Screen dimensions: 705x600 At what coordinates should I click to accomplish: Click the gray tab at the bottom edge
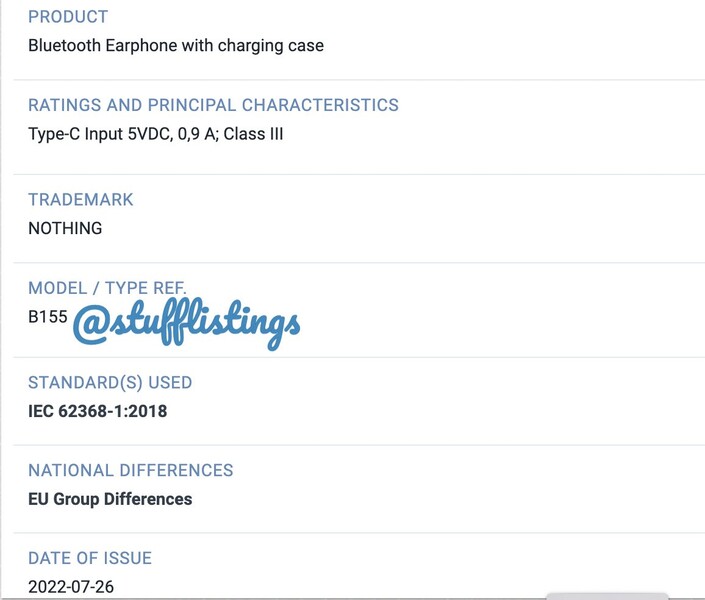point(607,596)
